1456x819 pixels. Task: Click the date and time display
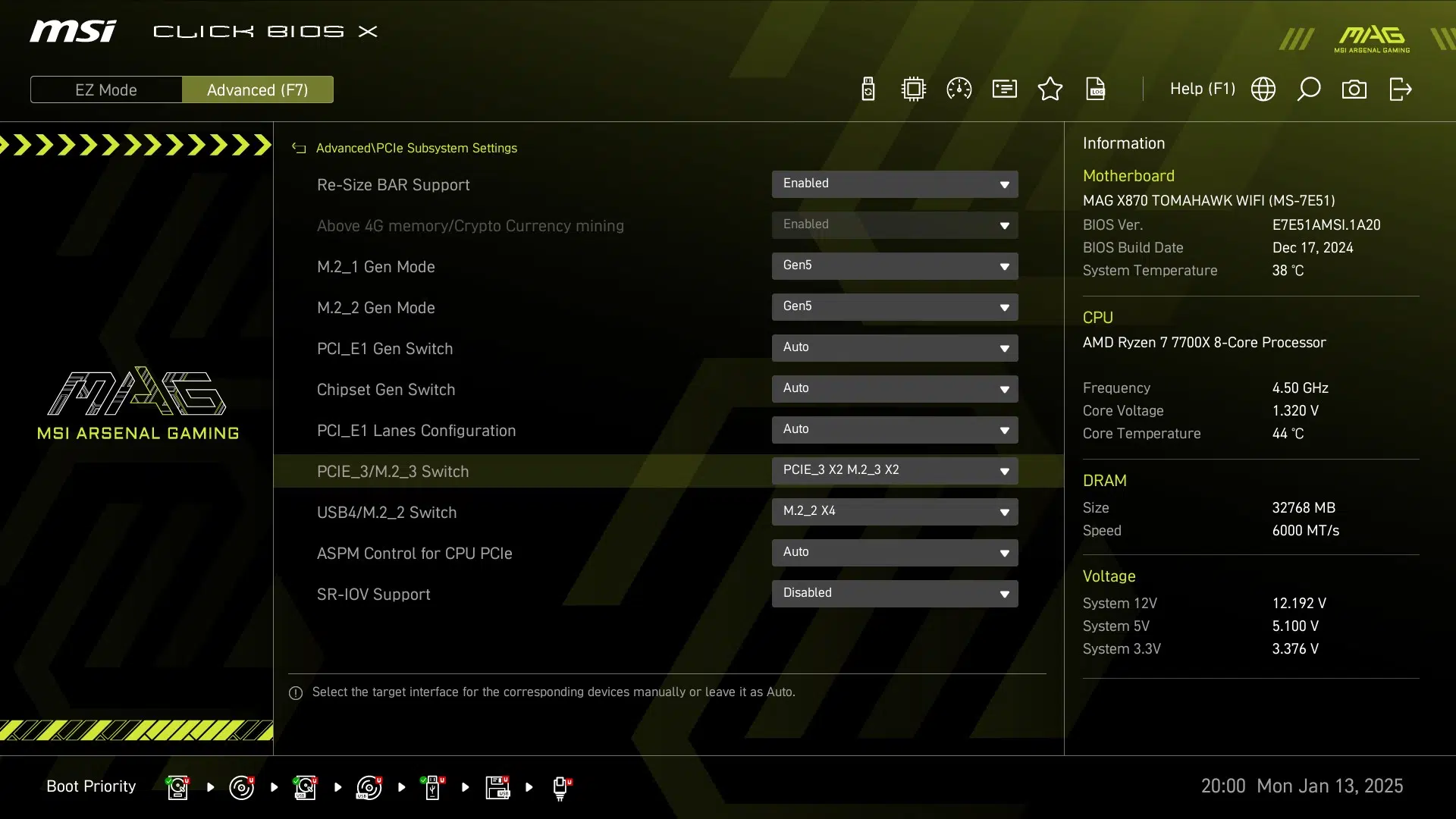point(1302,786)
